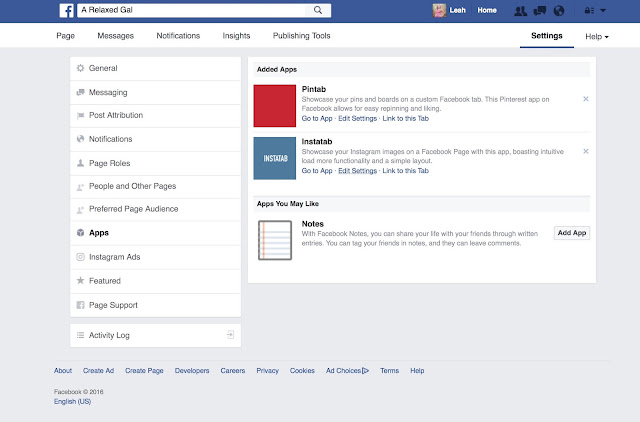Viewport: 640px width, 422px height.
Task: Open the top Notifications tab
Action: 178,36
